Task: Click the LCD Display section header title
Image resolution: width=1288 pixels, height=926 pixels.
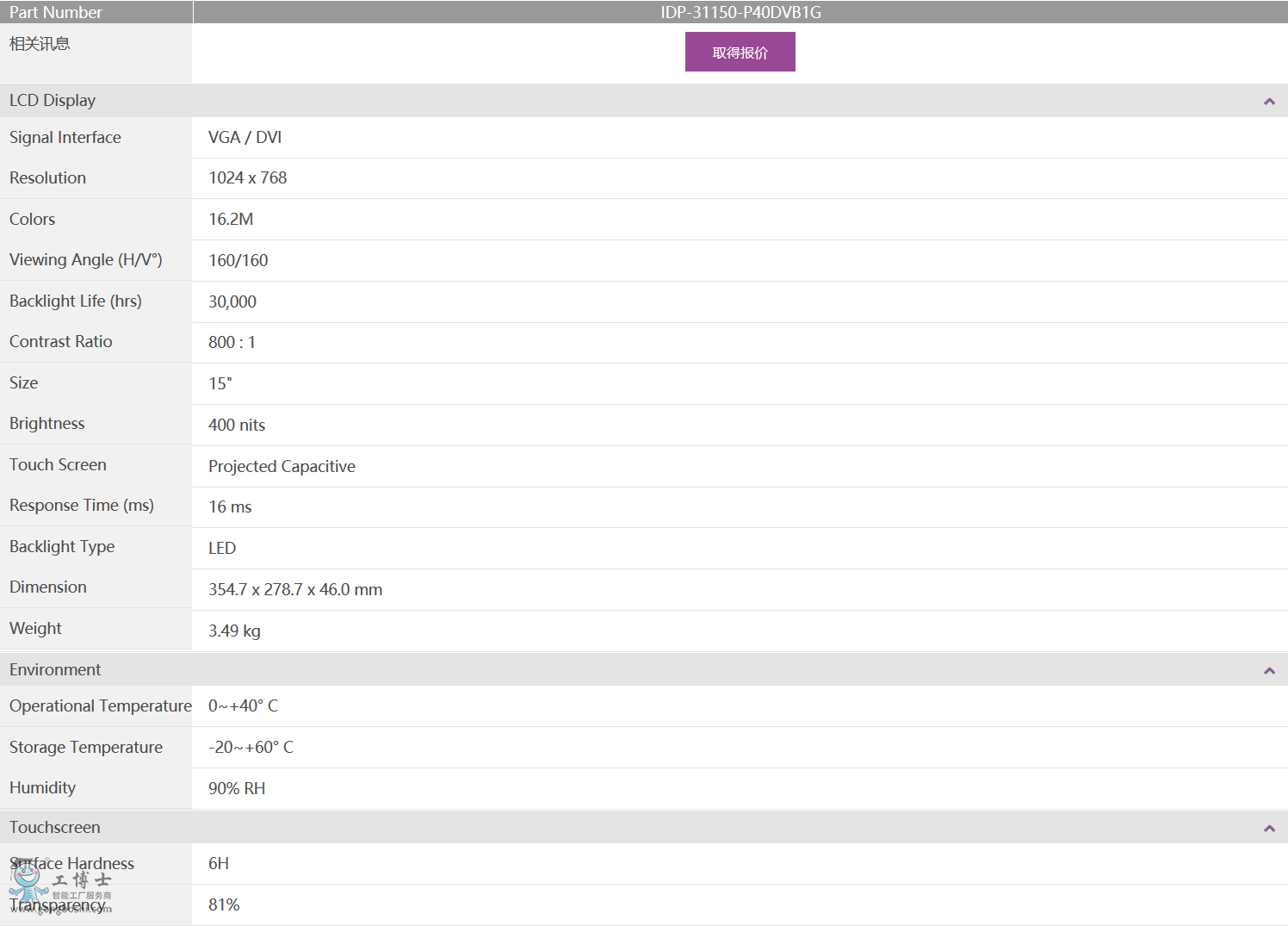Action: pyautogui.click(x=53, y=101)
